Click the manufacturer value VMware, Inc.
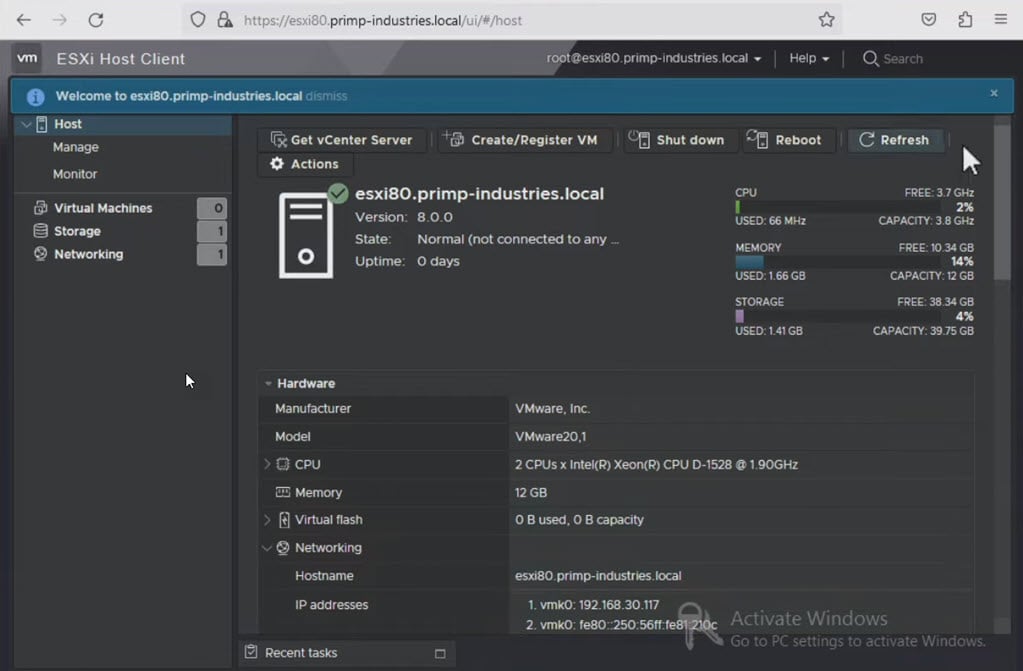The width and height of the screenshot is (1023, 671). tap(553, 409)
